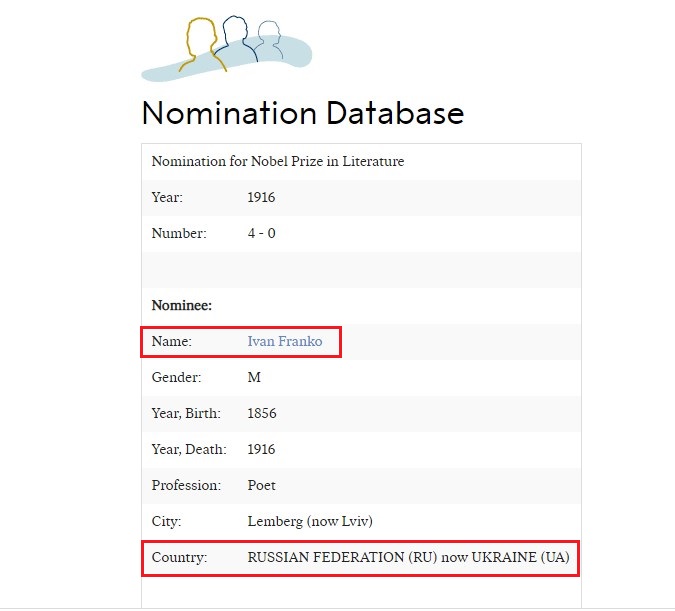Viewport: 675px width, 611px height.
Task: Open the Ivan Franko nominee link
Action: point(285,341)
